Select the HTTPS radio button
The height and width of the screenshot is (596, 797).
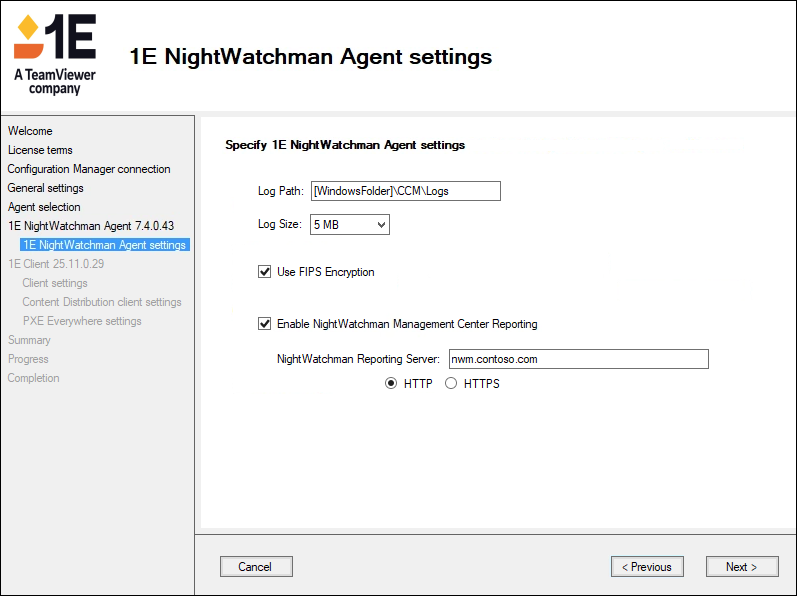click(451, 384)
